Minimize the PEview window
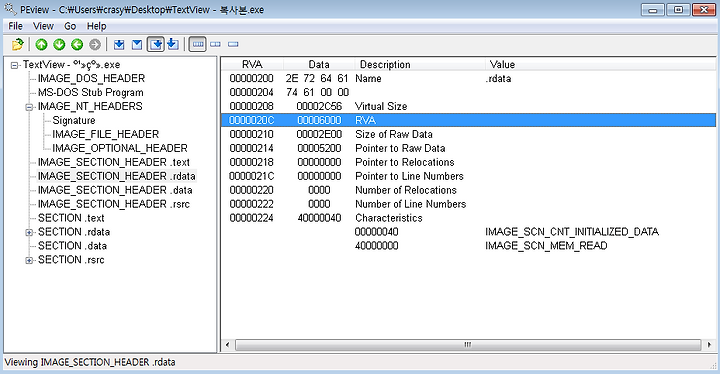The image size is (720, 374). coord(653,10)
